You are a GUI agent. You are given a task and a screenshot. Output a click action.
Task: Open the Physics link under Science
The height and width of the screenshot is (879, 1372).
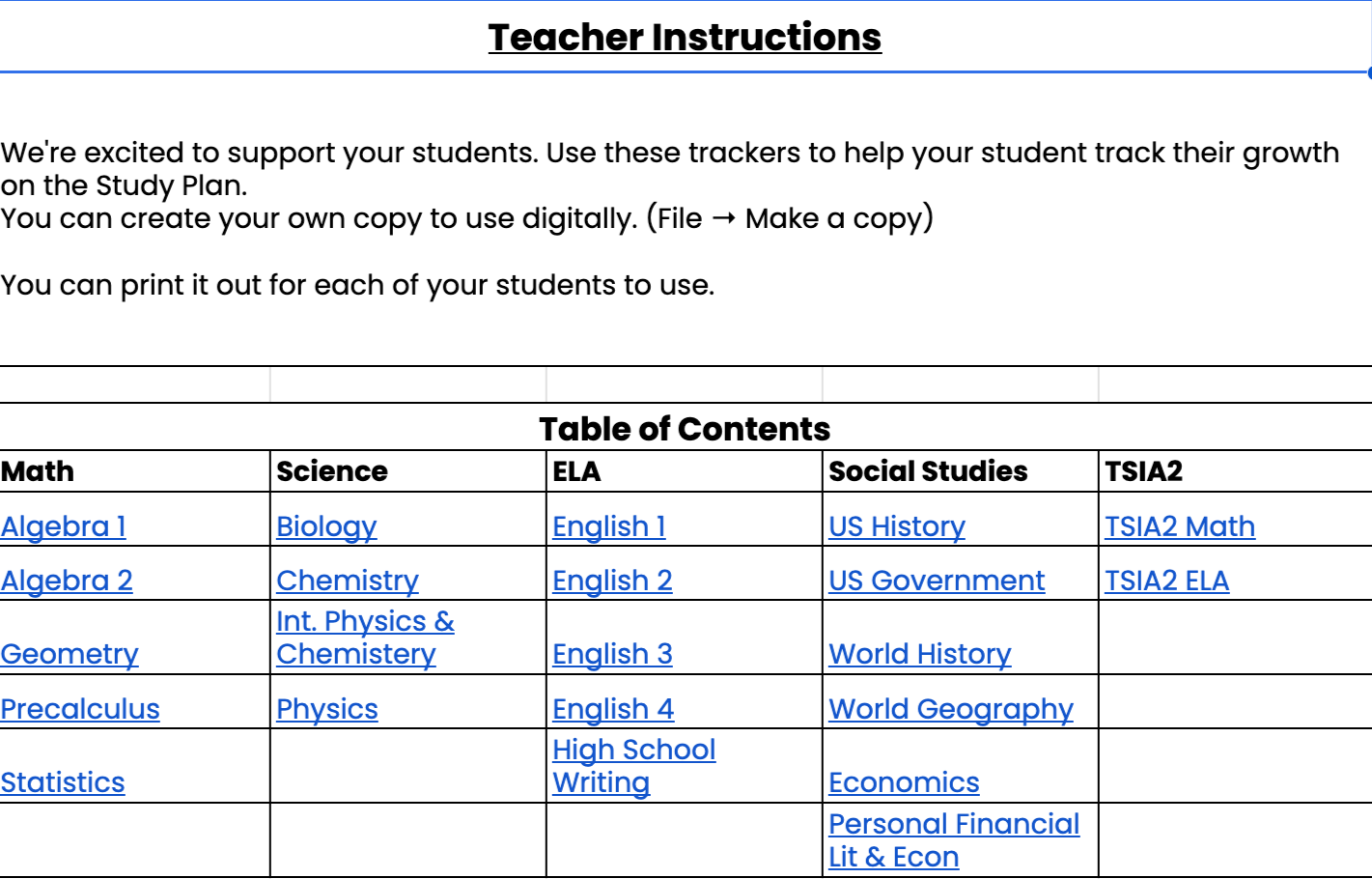327,709
